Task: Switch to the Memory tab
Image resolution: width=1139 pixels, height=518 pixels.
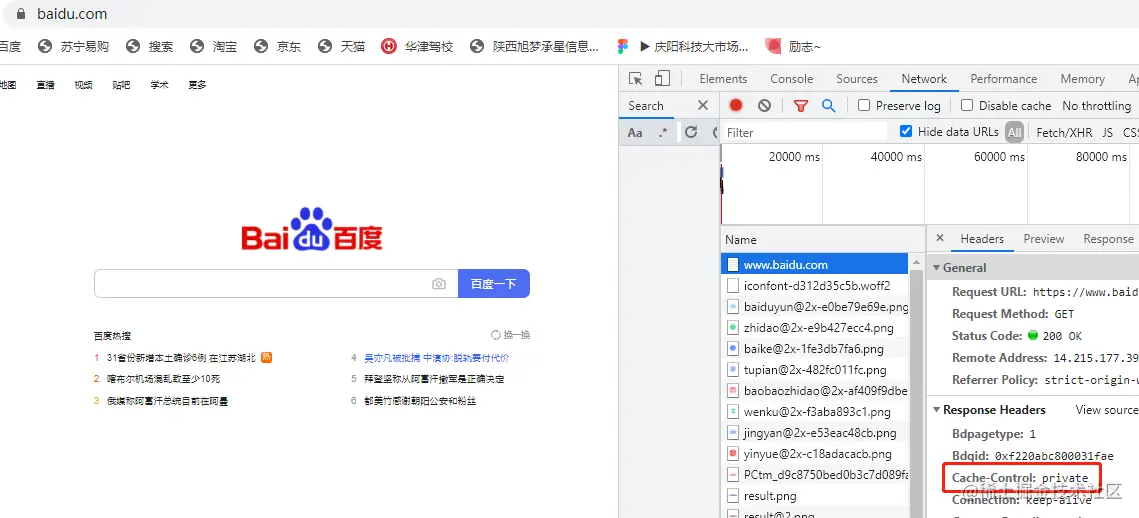Action: (1082, 78)
